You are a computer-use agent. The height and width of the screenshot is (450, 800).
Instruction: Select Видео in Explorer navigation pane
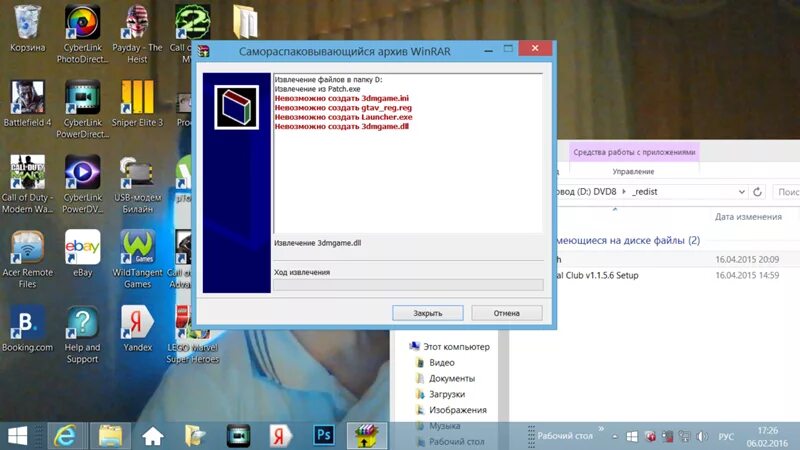pos(436,362)
